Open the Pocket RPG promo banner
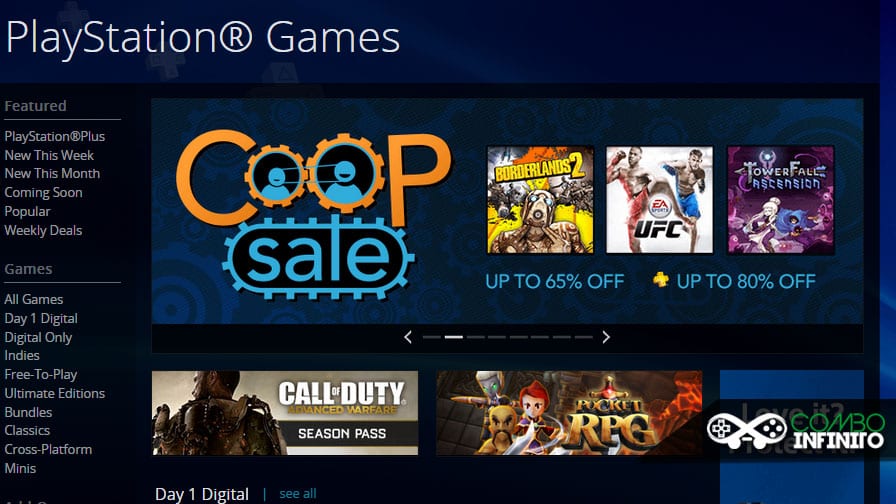This screenshot has width=896, height=504. 569,413
